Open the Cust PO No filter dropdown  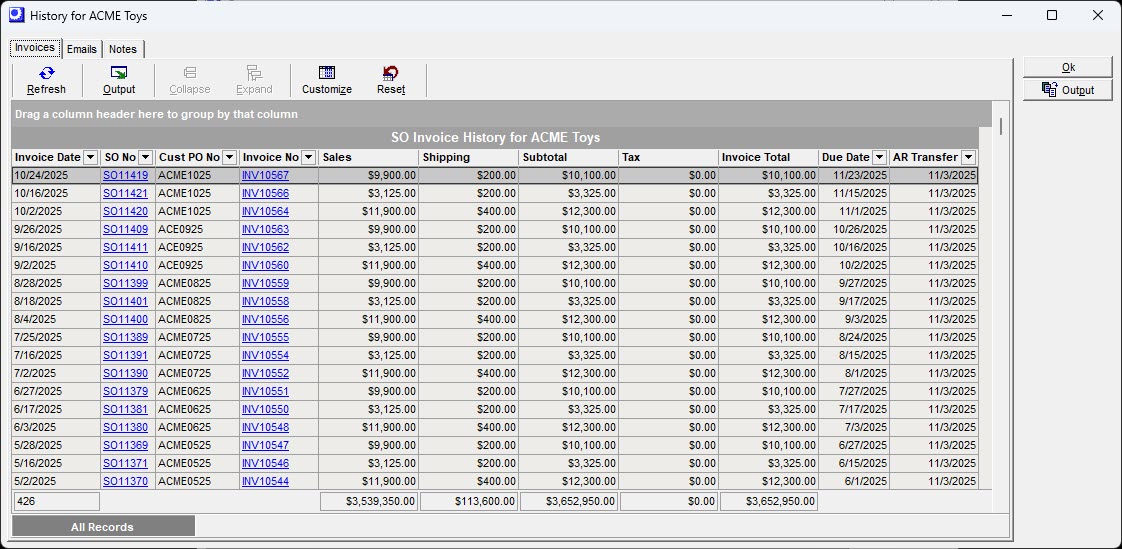pos(230,157)
